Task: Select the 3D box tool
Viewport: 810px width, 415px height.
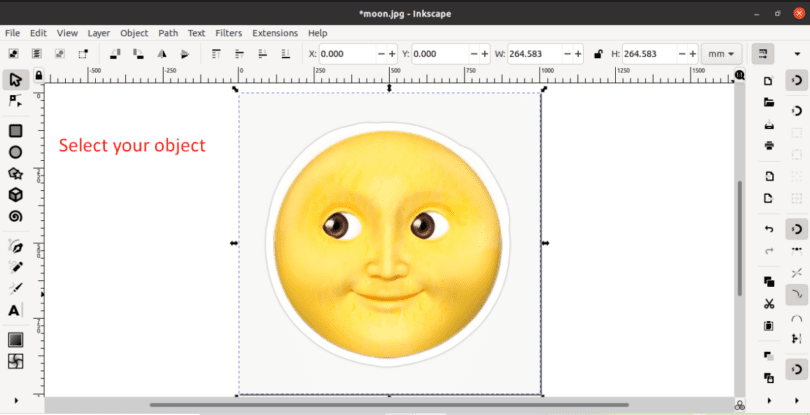Action: (x=15, y=195)
